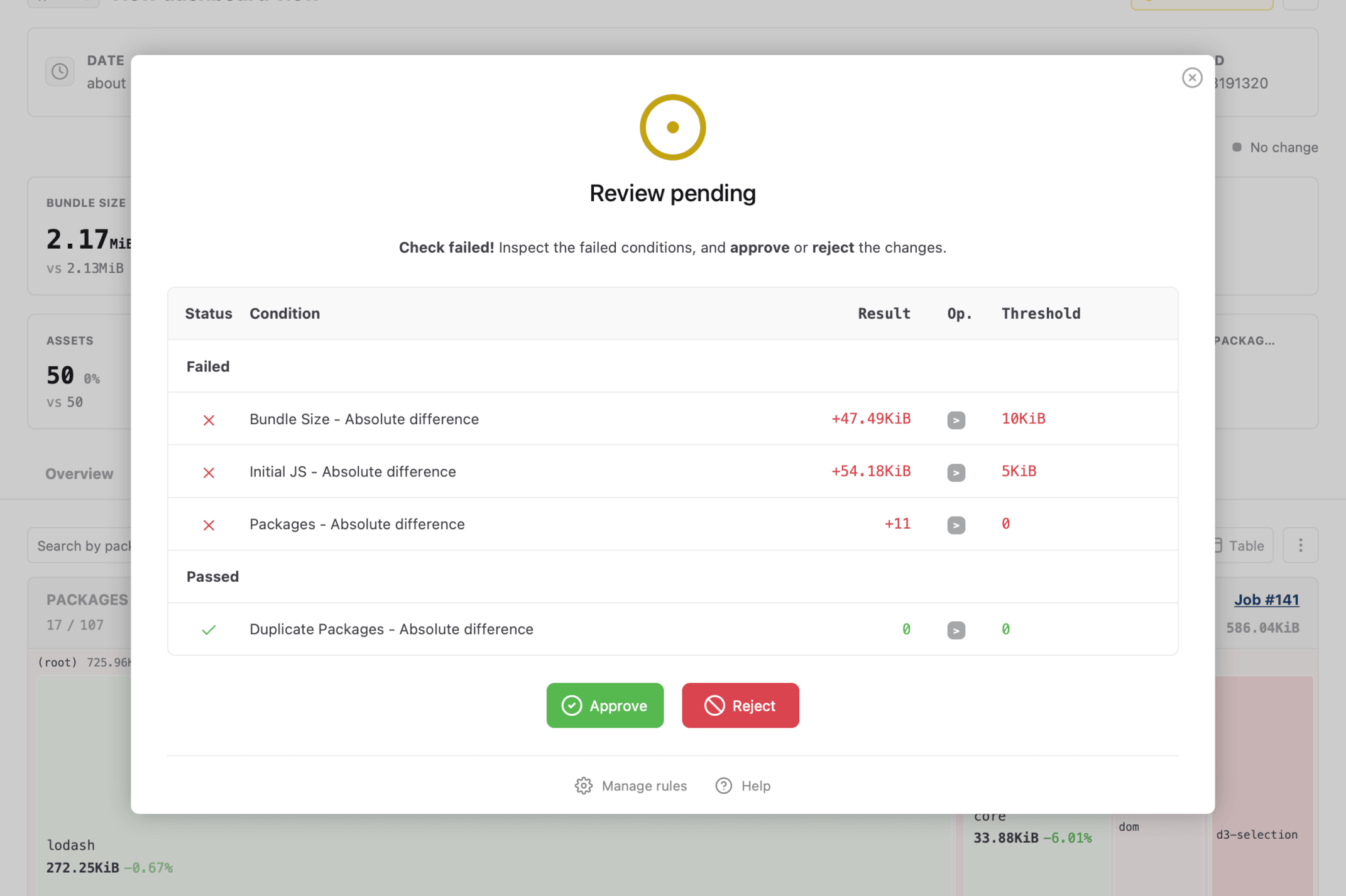
Task: Click the 5KiB threshold value
Action: (1019, 471)
